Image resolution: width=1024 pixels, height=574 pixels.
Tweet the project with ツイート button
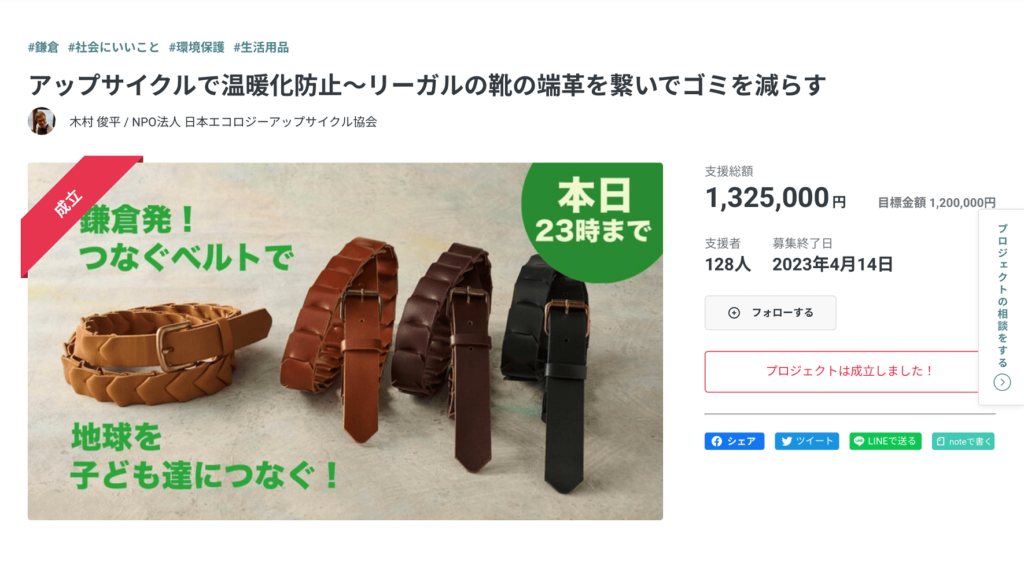click(x=807, y=441)
